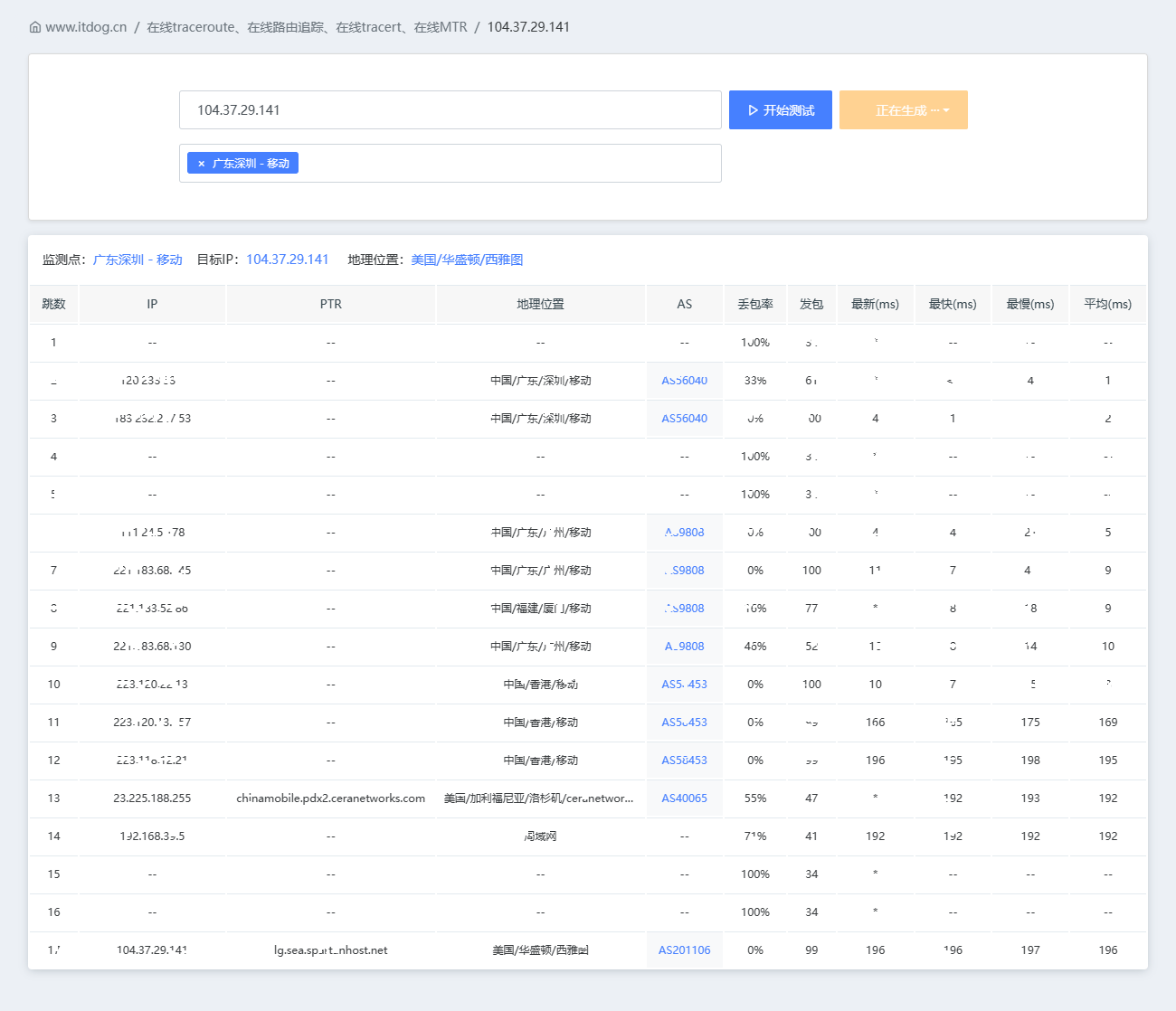Click the 平均(ms) column header
The height and width of the screenshot is (1011, 1176).
[1108, 304]
